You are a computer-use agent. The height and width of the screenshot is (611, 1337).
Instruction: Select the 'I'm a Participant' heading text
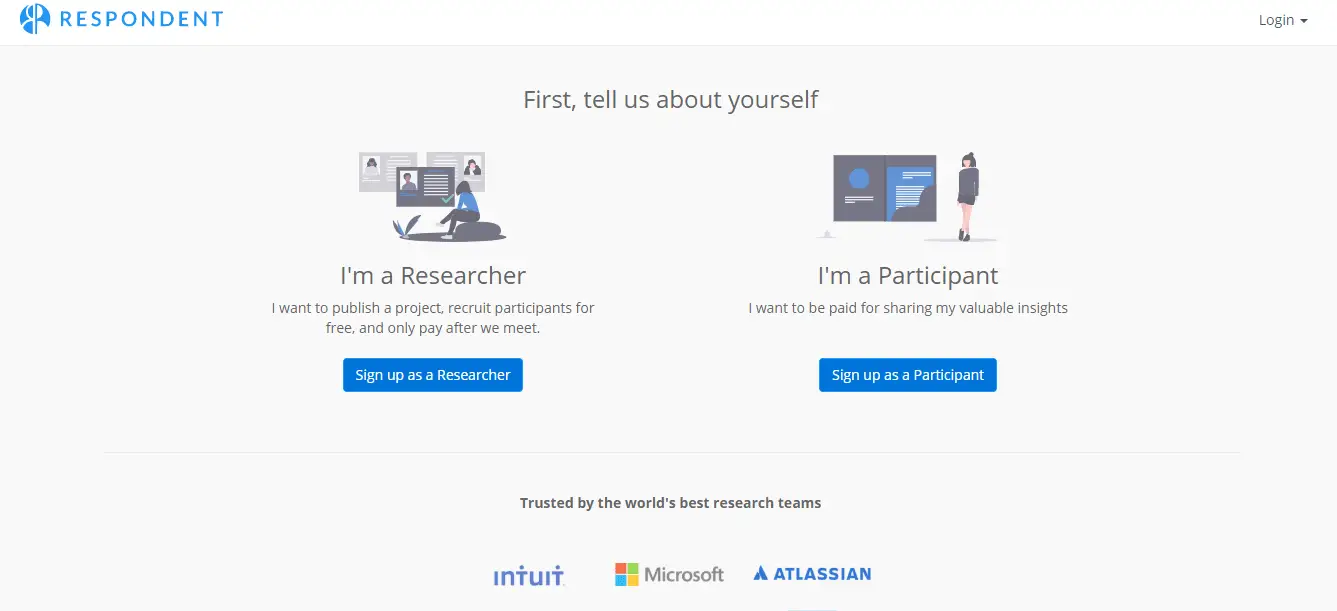coord(907,275)
